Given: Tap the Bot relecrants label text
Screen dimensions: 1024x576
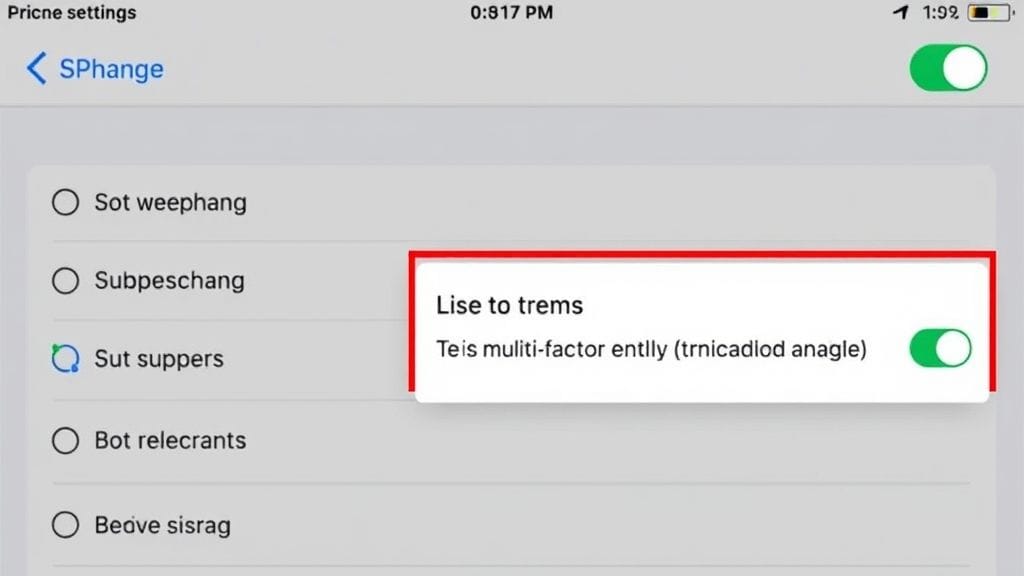Looking at the screenshot, I should pyautogui.click(x=170, y=441).
